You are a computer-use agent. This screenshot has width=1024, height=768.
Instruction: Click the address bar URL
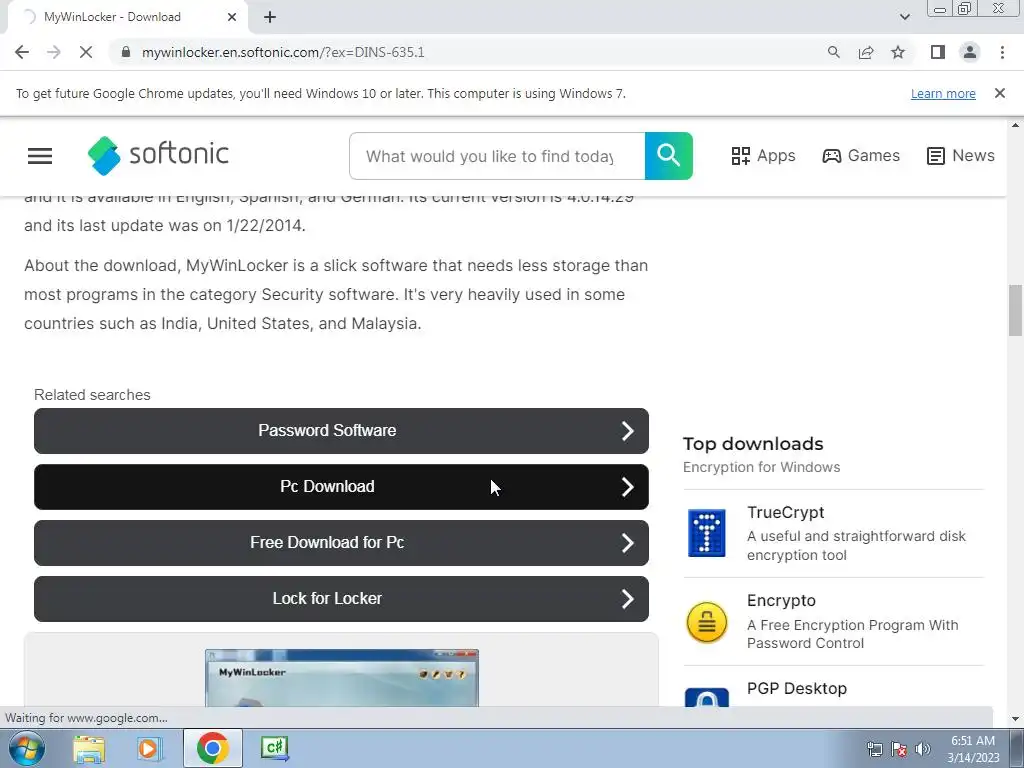tap(283, 52)
